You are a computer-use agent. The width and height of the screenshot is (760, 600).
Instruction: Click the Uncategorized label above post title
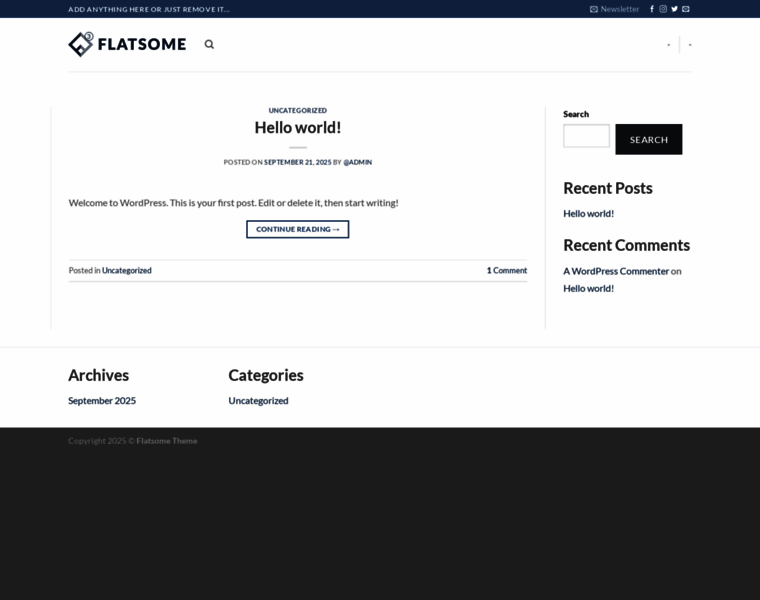click(x=297, y=110)
